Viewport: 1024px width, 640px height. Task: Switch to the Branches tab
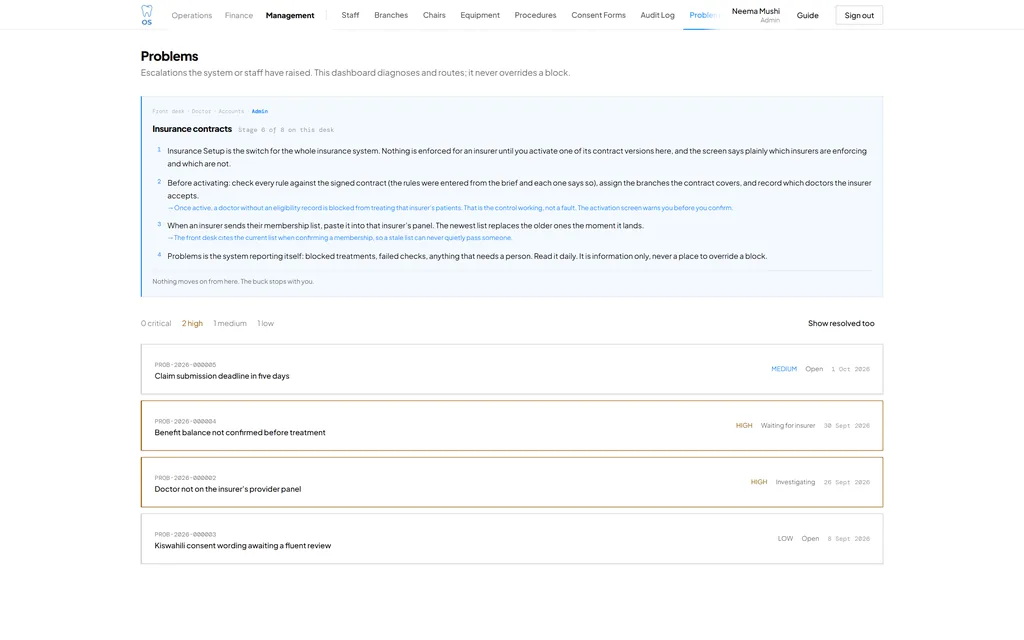[x=391, y=15]
